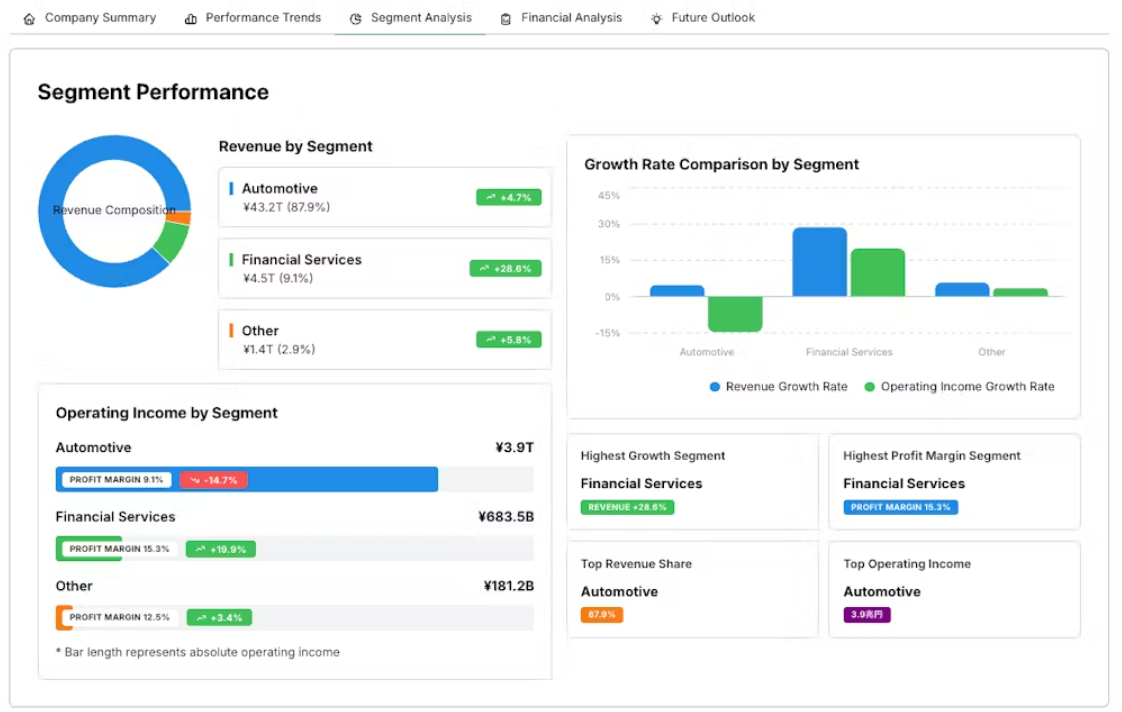
Task: Click the PROFIT MARGIN 9.1% badge
Action: (116, 479)
